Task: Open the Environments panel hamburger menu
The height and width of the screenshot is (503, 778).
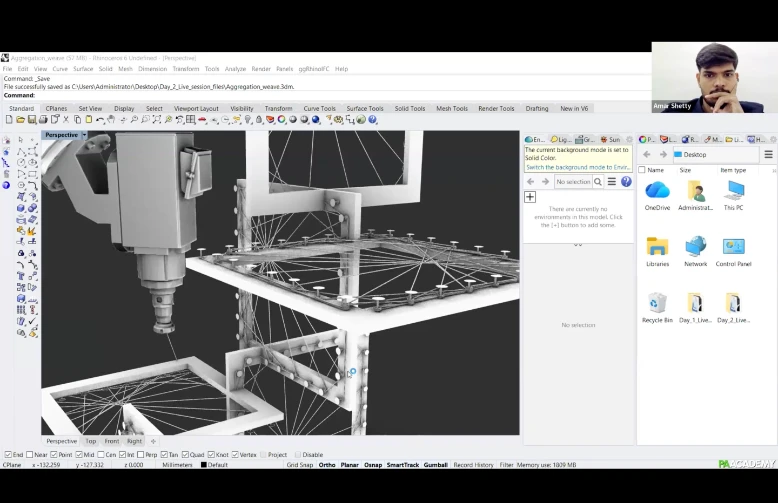Action: point(612,182)
